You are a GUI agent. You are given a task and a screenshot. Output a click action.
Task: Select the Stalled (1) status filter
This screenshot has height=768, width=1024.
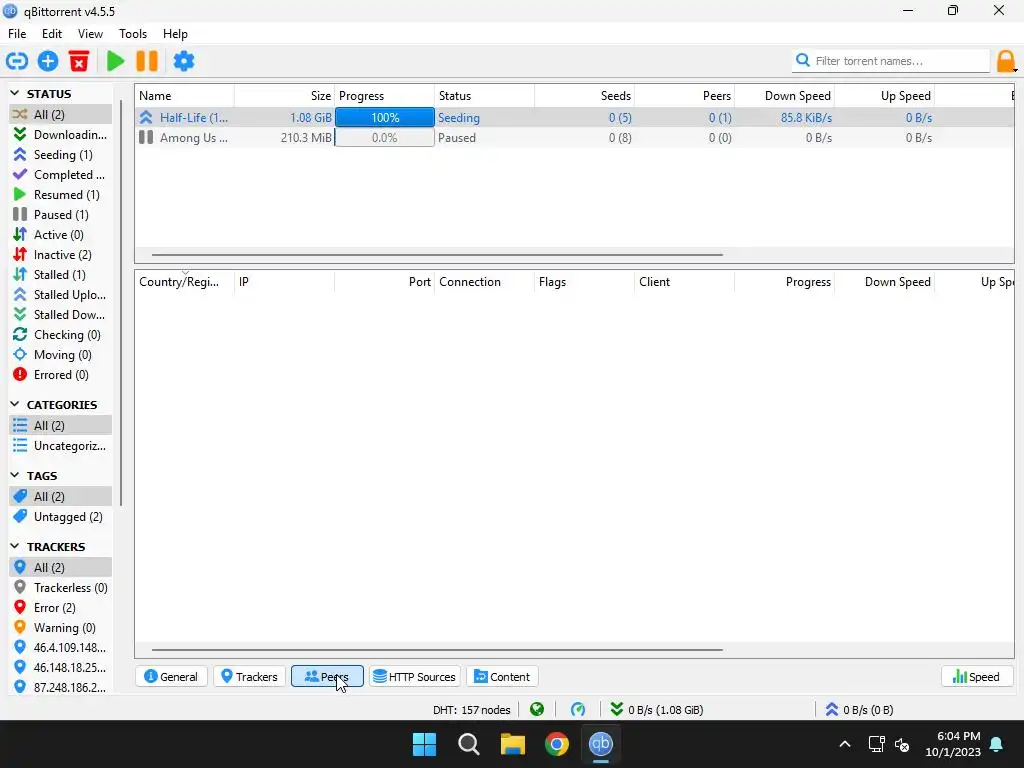60,275
